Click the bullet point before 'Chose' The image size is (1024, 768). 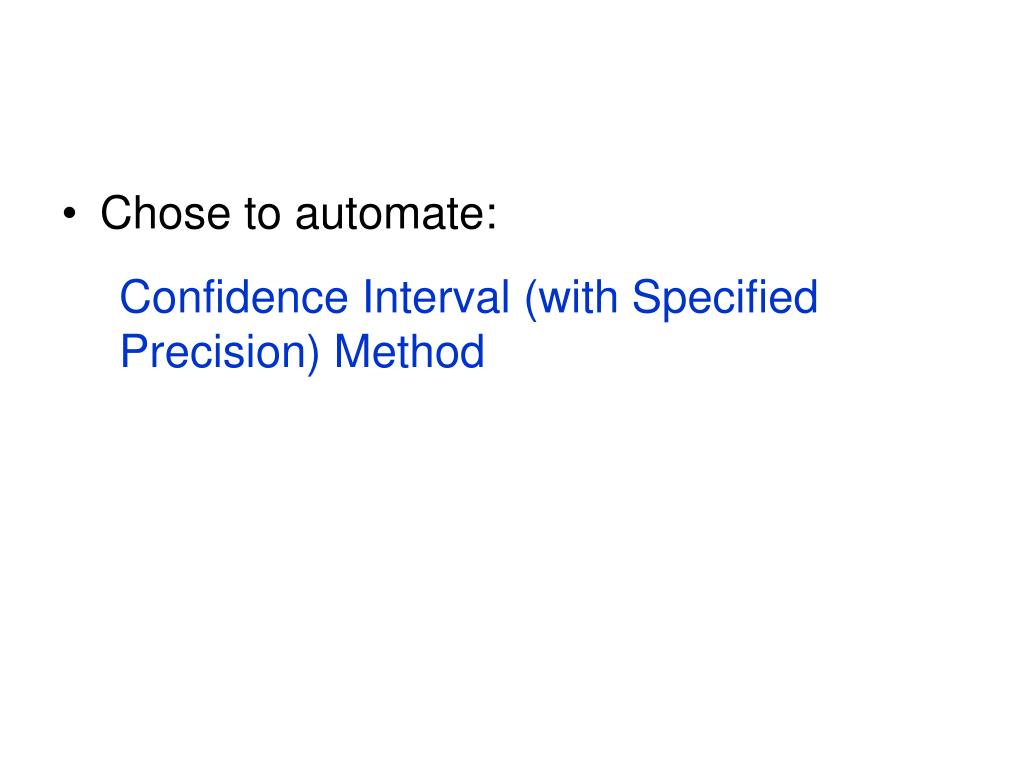click(69, 214)
